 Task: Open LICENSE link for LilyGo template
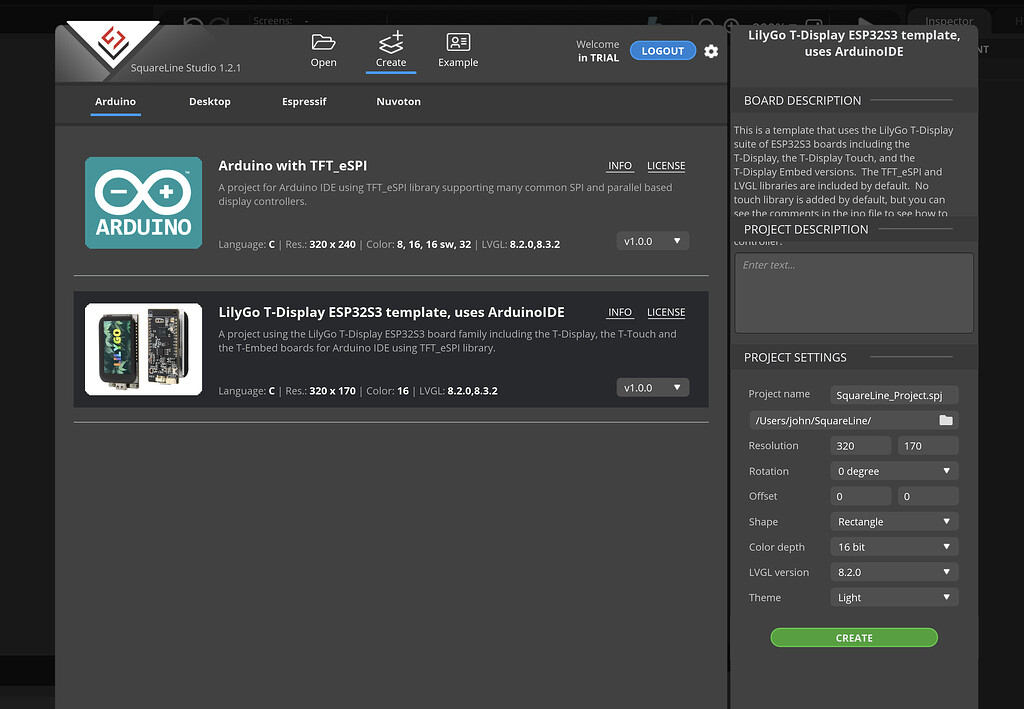(666, 313)
